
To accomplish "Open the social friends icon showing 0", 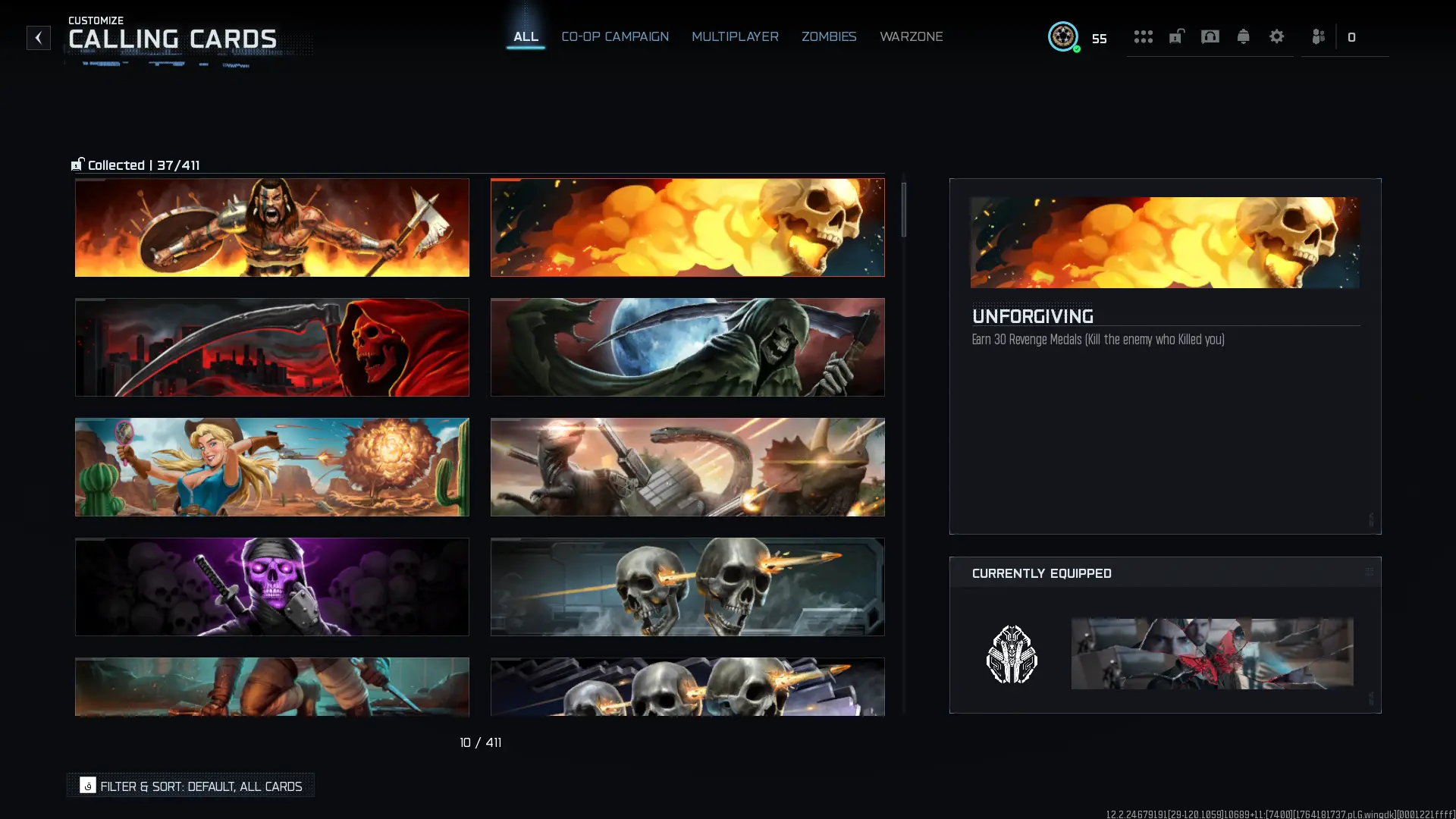I will tap(1318, 36).
